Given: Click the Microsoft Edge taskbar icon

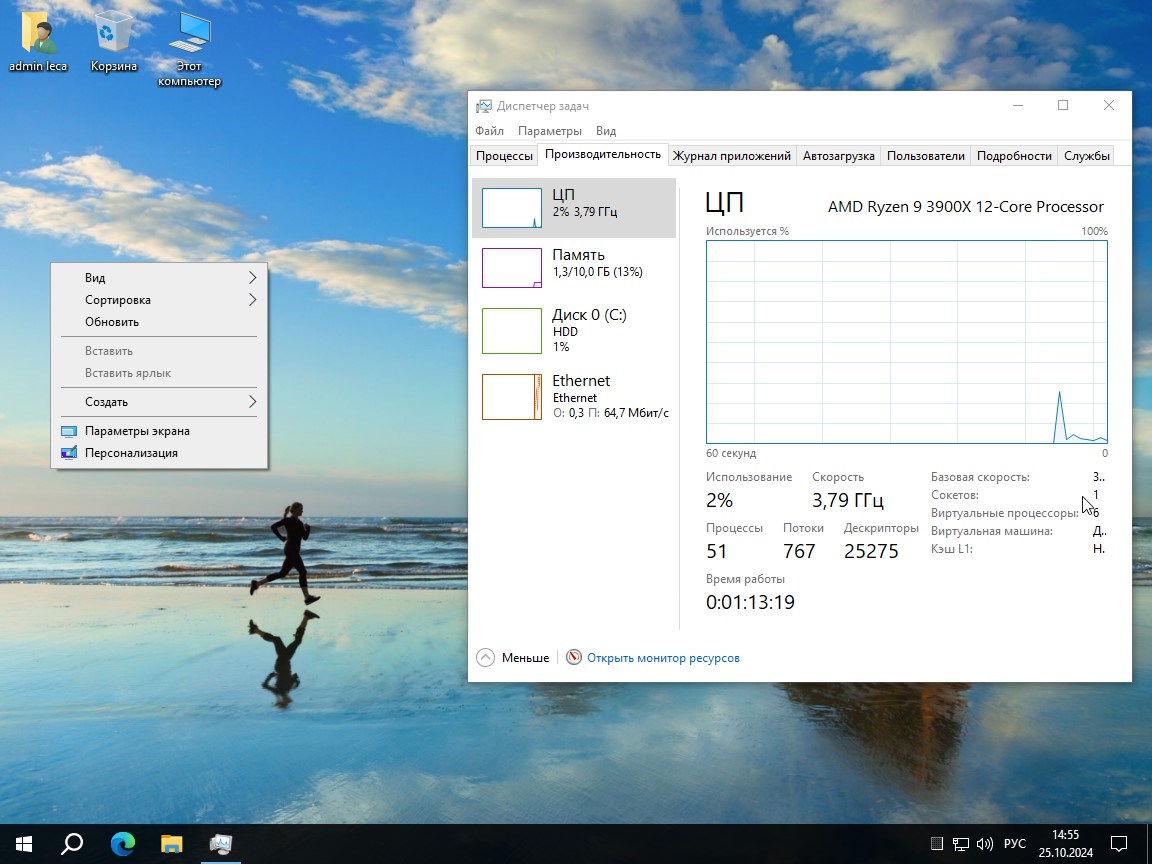Looking at the screenshot, I should tap(122, 844).
